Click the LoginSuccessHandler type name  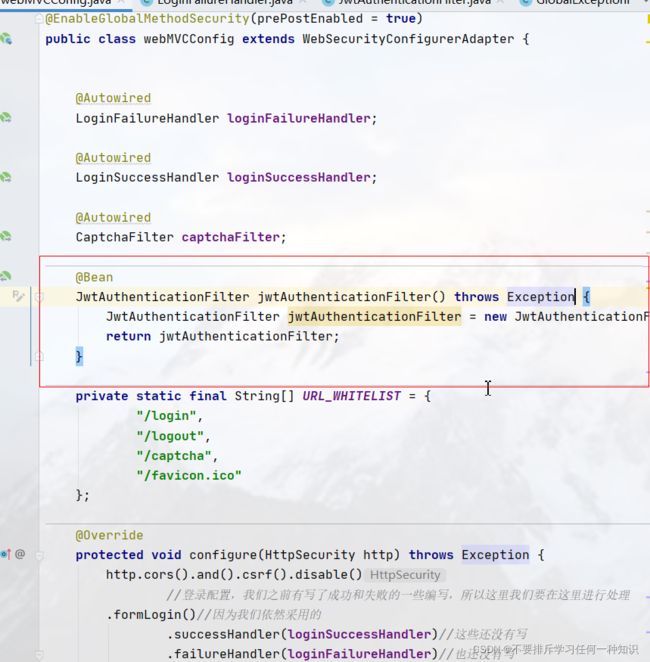coord(147,177)
